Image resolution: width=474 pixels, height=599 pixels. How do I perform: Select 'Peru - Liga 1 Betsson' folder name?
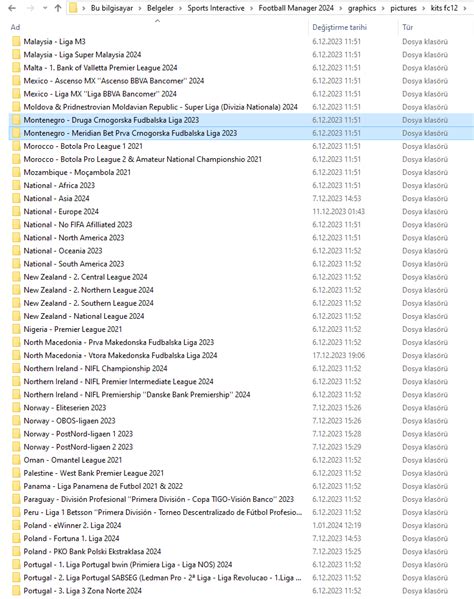tap(163, 512)
